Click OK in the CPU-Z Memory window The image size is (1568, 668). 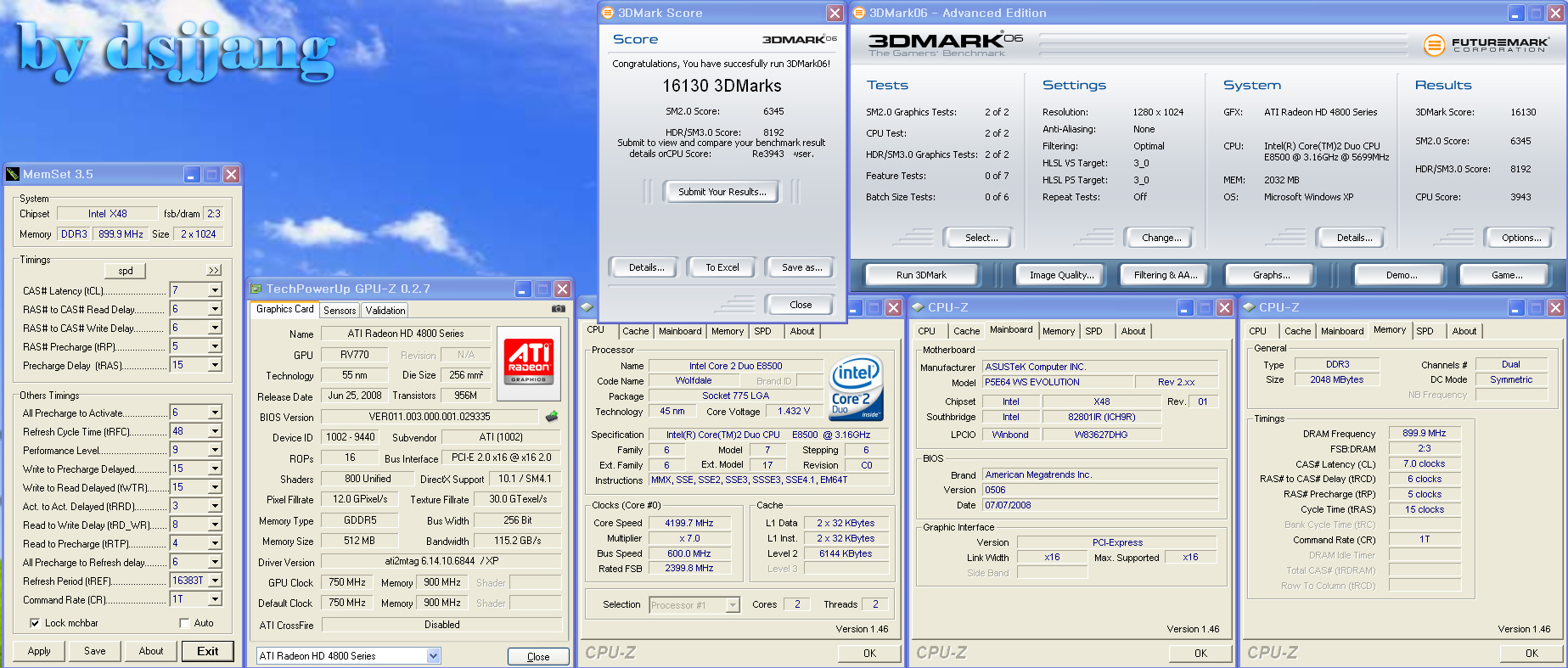(1531, 653)
